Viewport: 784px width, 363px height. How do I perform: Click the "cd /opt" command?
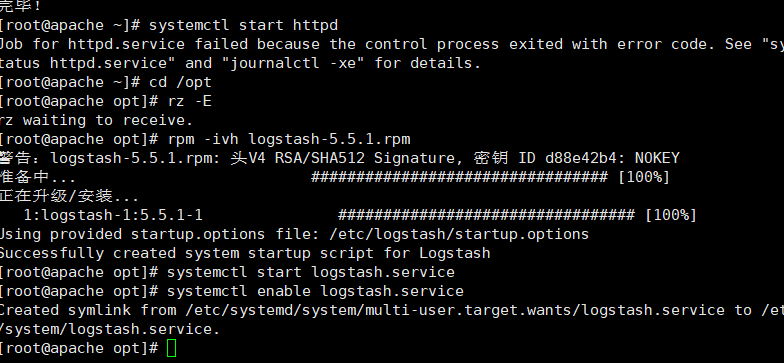click(180, 82)
